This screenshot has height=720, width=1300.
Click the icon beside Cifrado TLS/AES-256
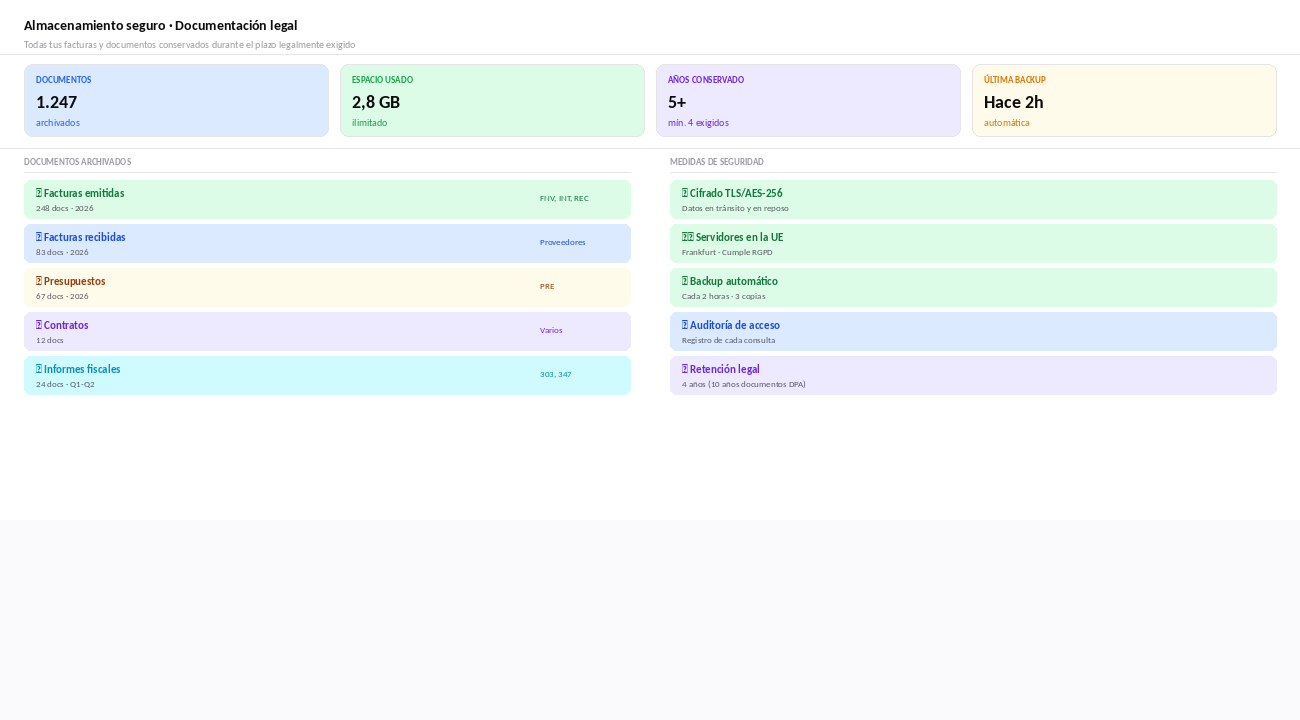tap(685, 193)
